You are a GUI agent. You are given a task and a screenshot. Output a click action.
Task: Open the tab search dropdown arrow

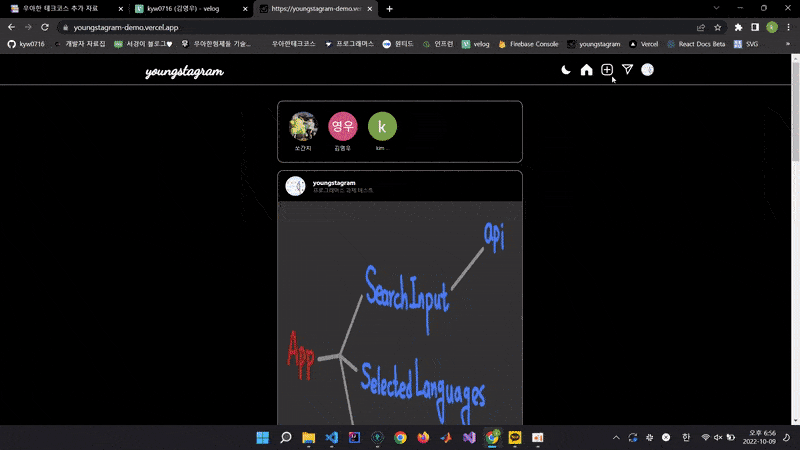tap(716, 8)
